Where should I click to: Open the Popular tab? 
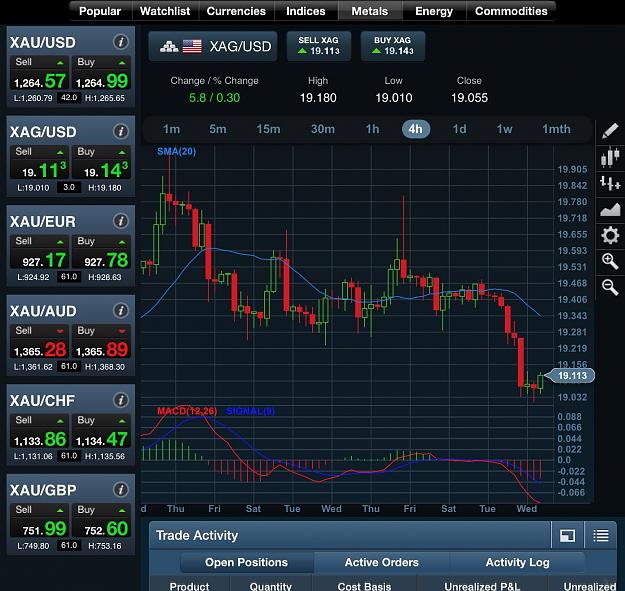[100, 11]
